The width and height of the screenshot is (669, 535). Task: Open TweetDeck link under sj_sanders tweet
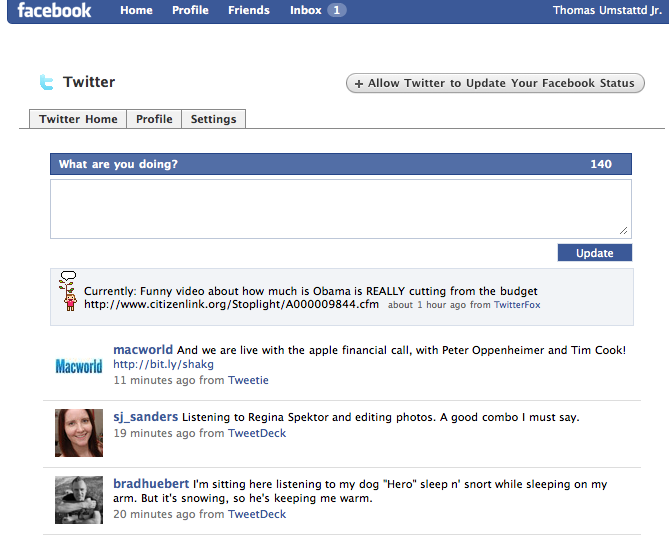(257, 433)
